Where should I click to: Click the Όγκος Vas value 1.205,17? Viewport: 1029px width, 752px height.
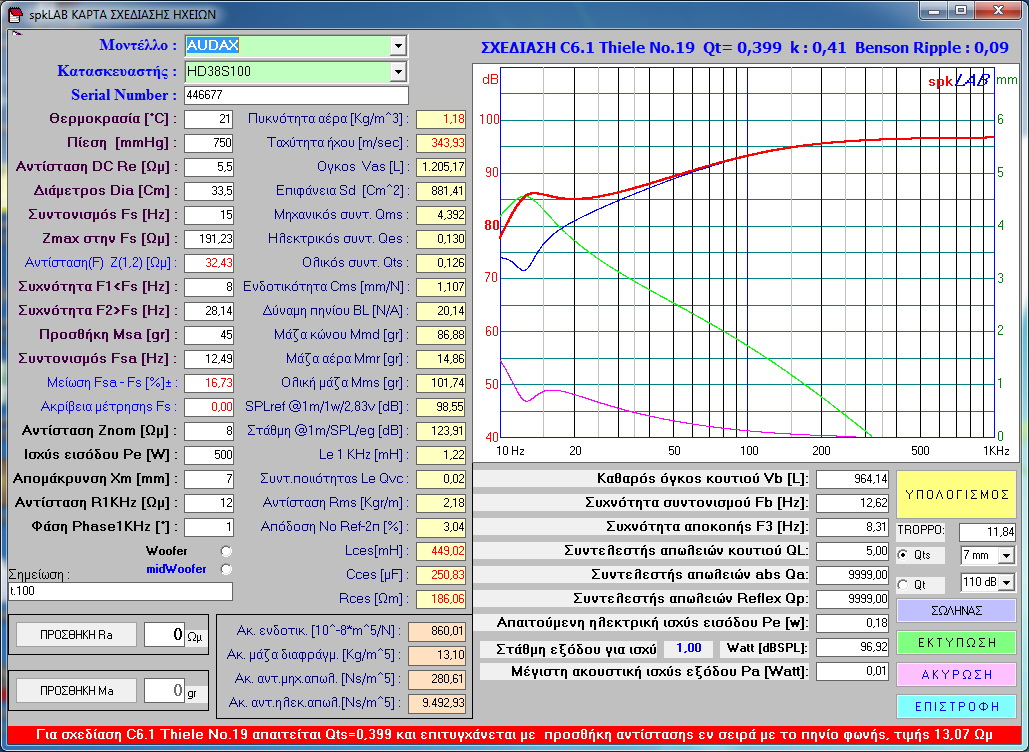tap(441, 167)
